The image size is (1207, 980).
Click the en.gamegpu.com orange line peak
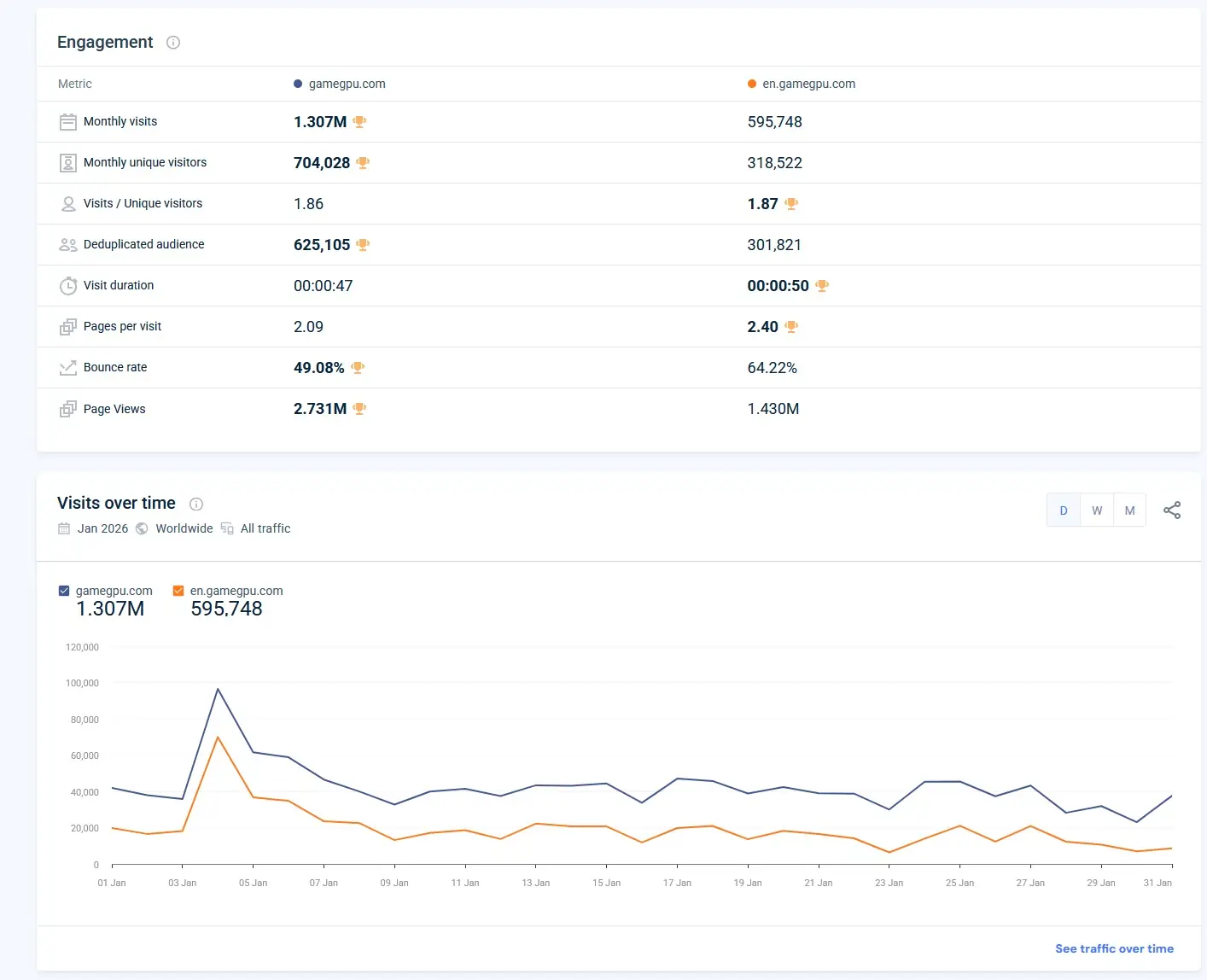(218, 737)
